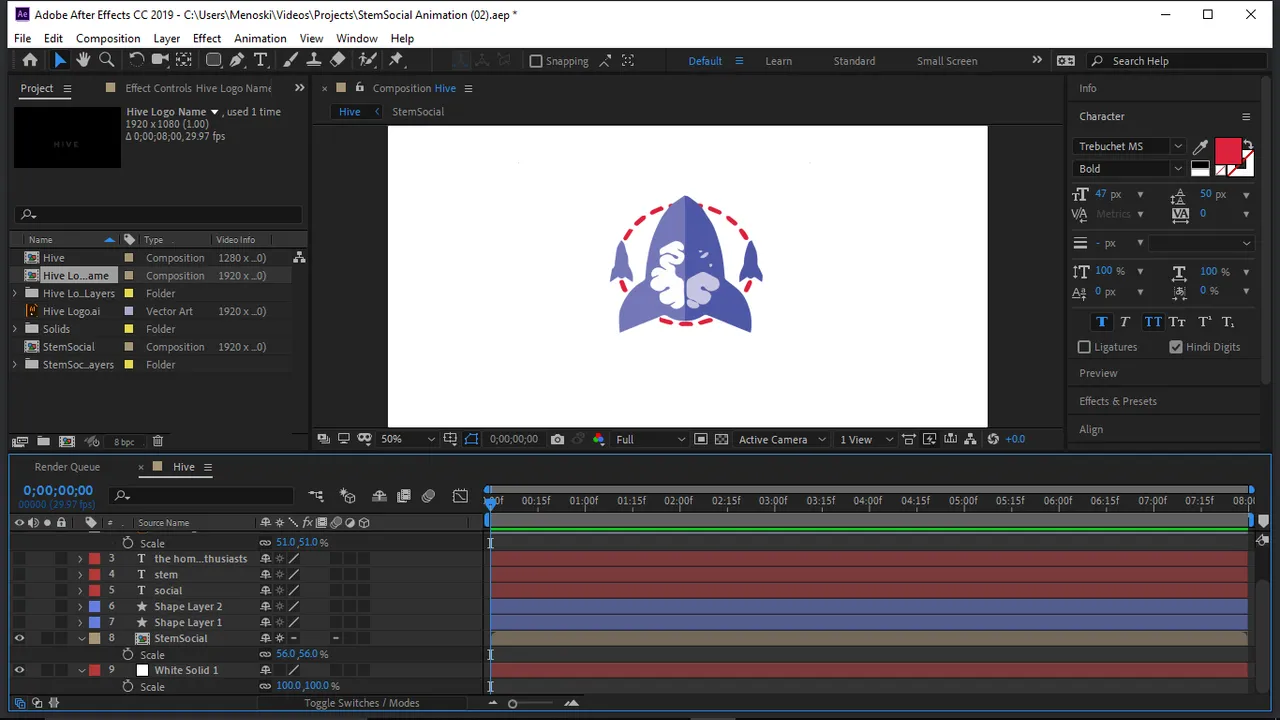Screen dimensions: 1280x720
Task: Click the current time 0;00;00;00 in timeline
Action: (58, 491)
